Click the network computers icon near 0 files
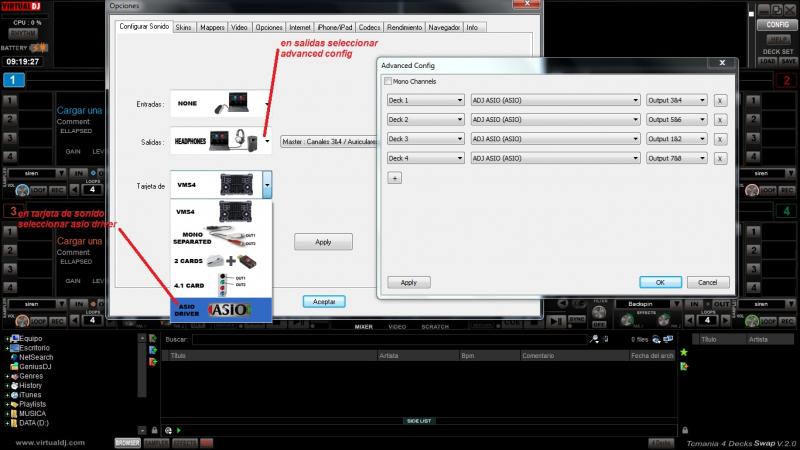Screen dimensions: 800x450 tap(668, 339)
